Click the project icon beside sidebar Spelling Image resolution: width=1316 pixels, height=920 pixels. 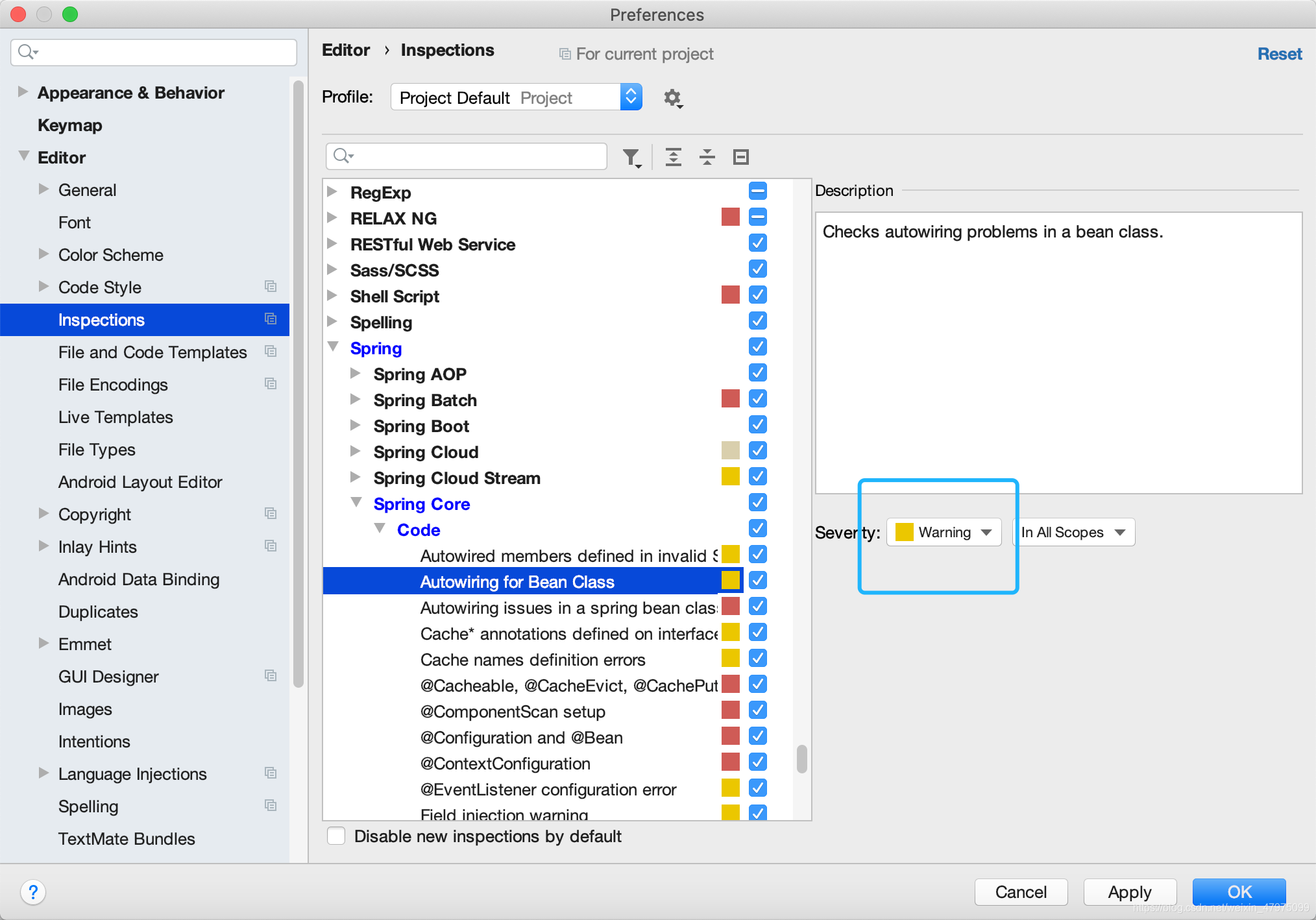(x=271, y=805)
